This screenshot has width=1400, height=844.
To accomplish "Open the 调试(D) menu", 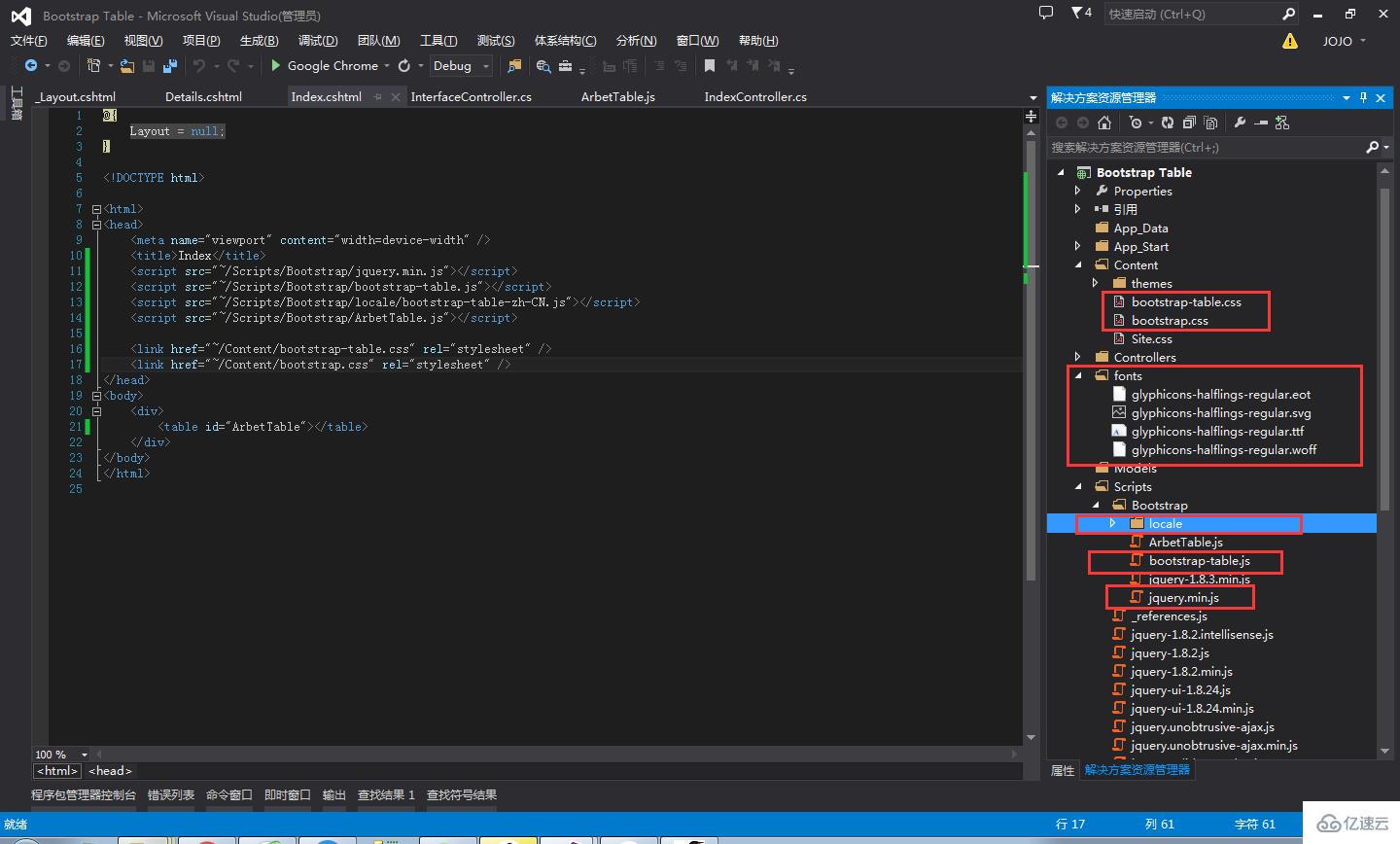I will [318, 40].
